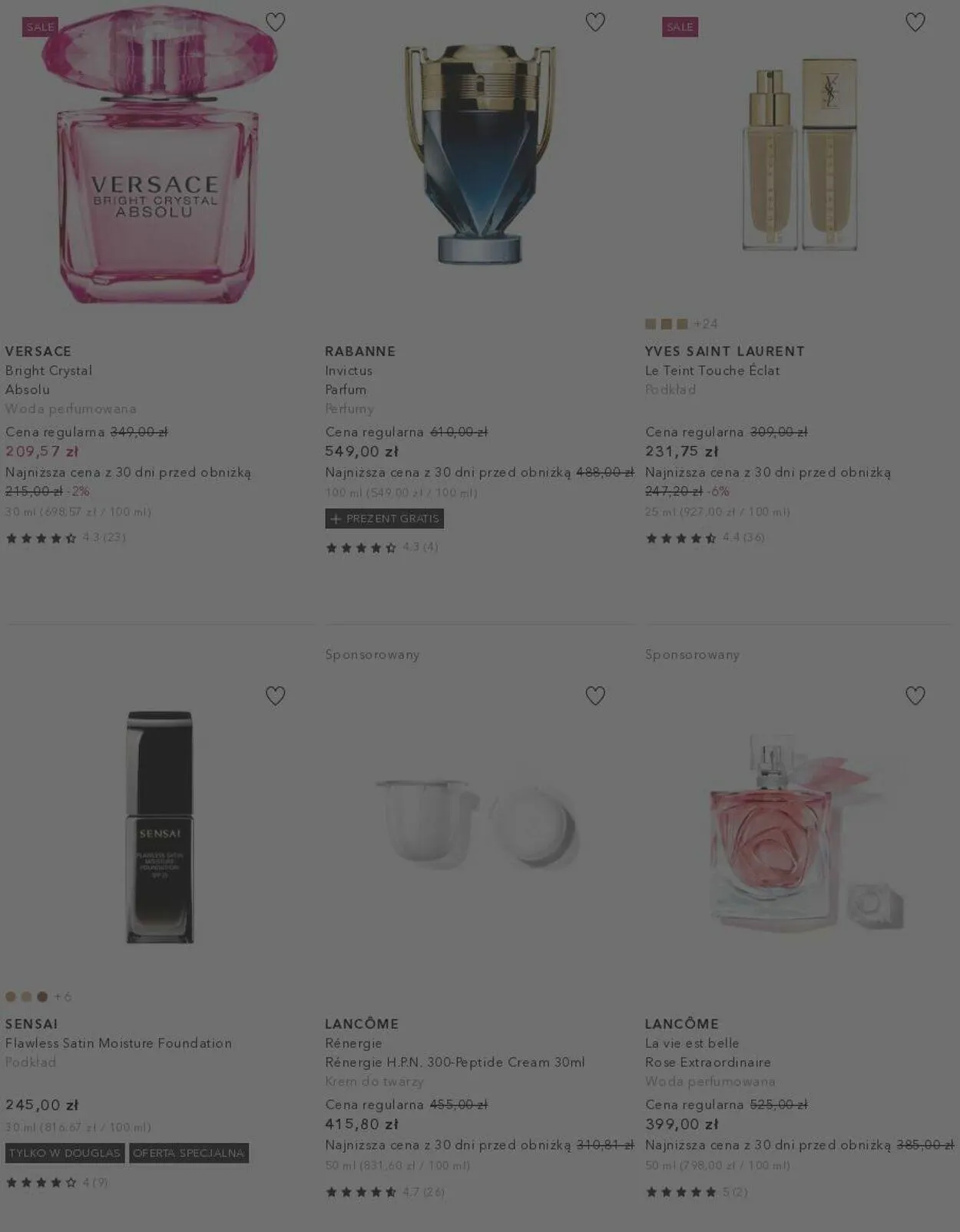
Task: Open Rénergie H.P.N. 300-Peptide Cream product title
Action: point(455,1062)
